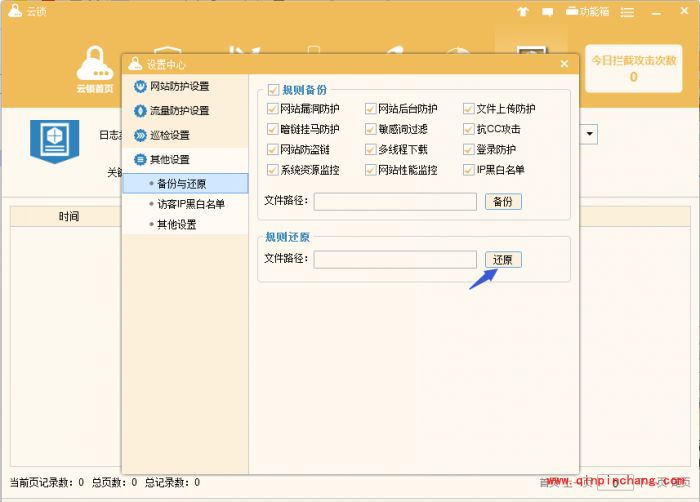Toggle 多线程下载 checkbox
The image size is (700, 502).
[x=371, y=149]
